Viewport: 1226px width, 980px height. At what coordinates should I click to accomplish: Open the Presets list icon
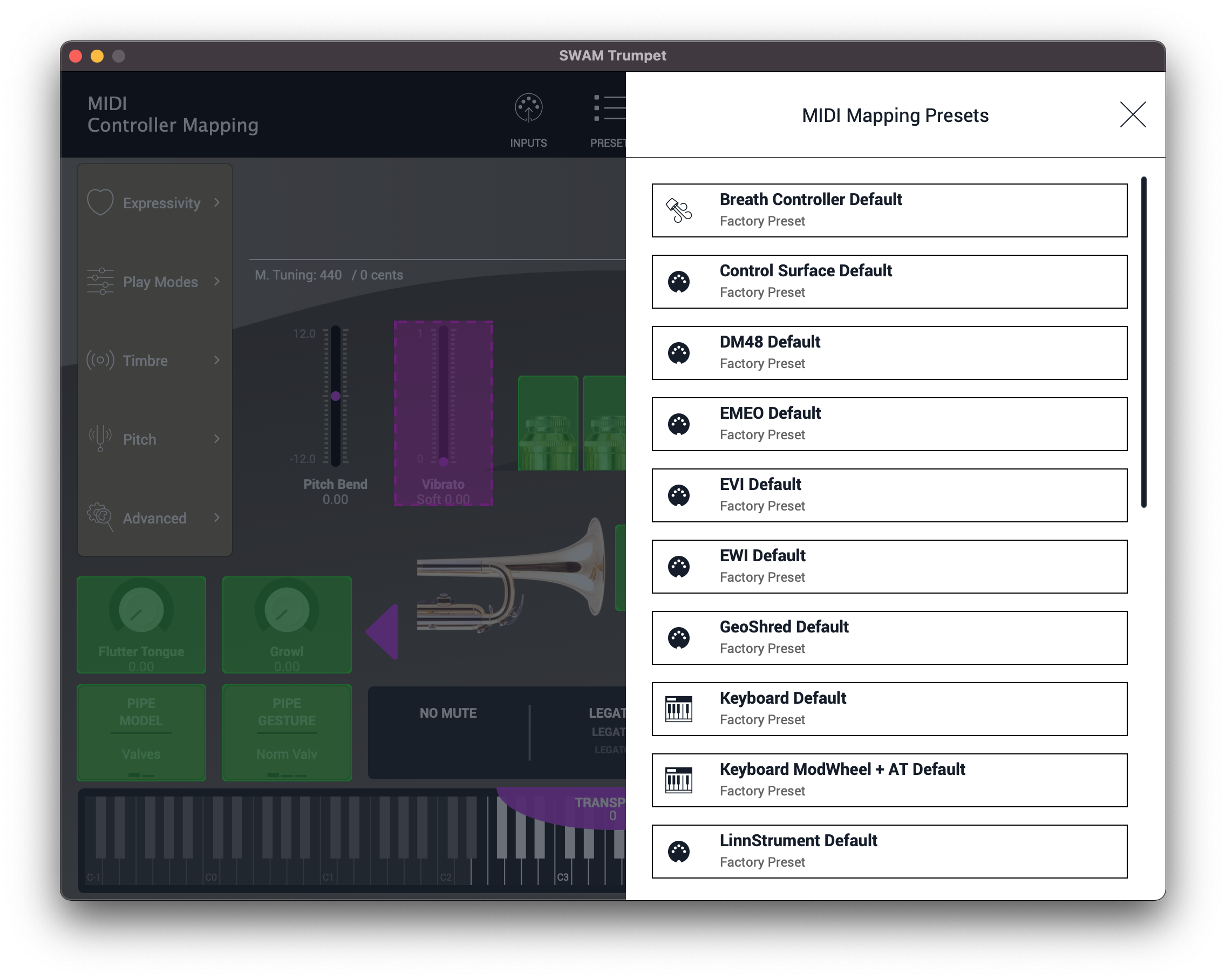click(609, 108)
